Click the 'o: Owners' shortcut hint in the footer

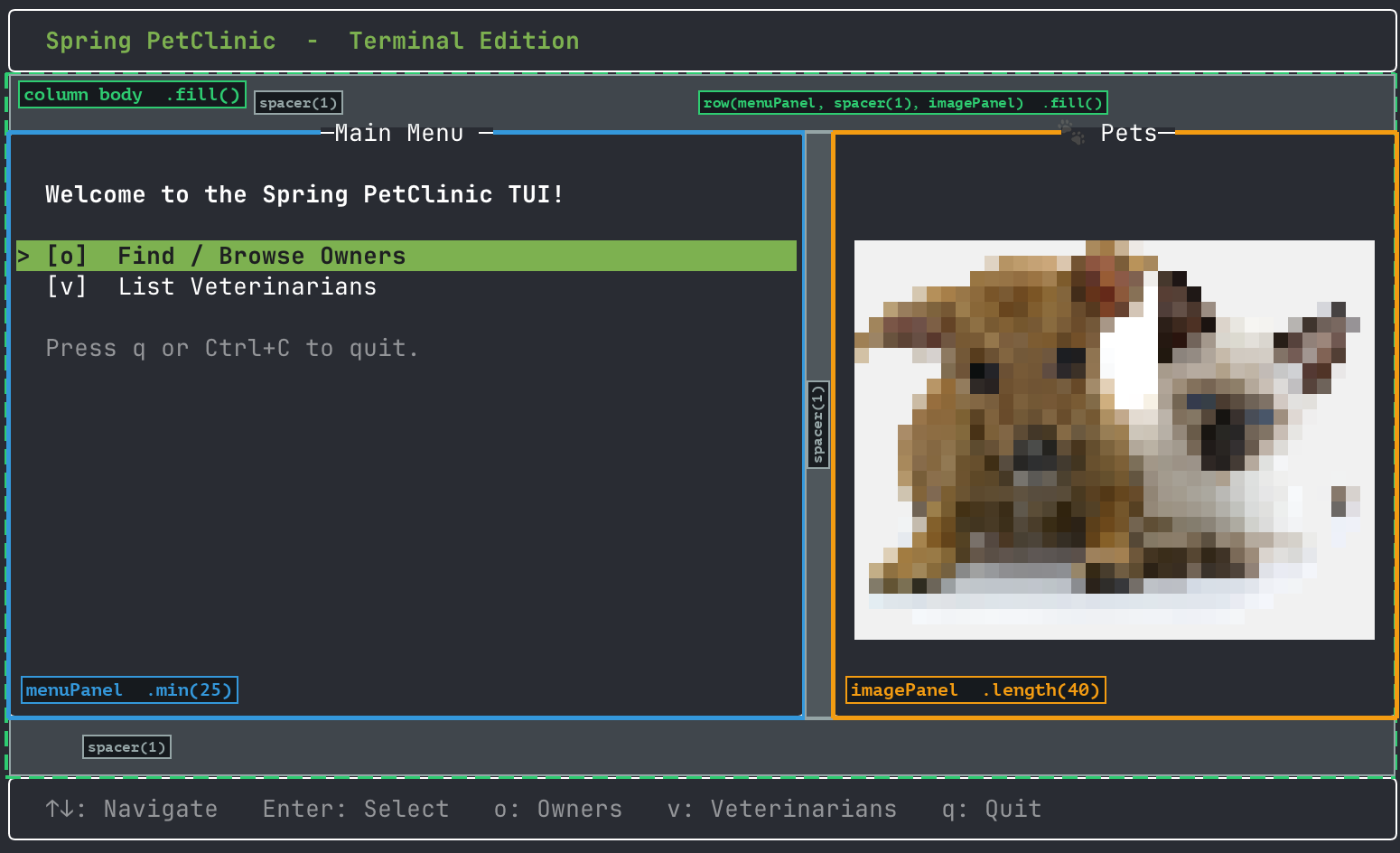pyautogui.click(x=558, y=809)
